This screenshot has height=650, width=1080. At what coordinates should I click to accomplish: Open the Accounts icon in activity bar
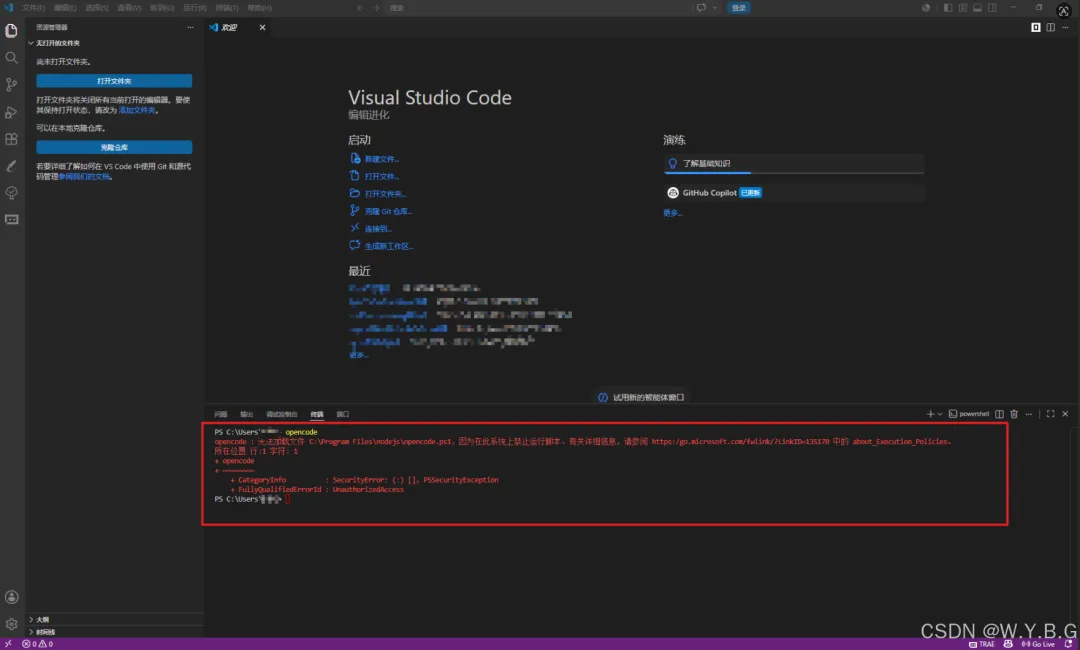click(x=12, y=597)
